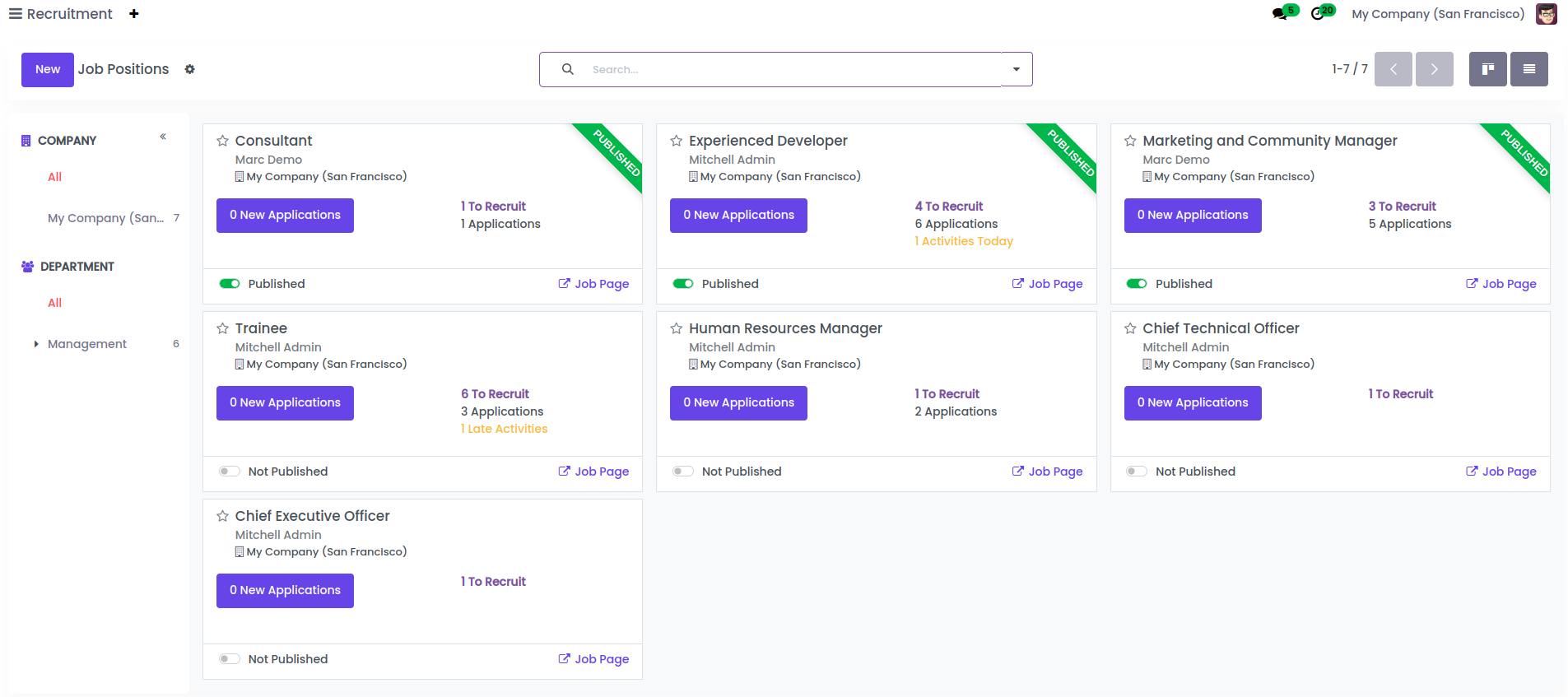Toggle Published on Experienced Developer card
This screenshot has width=1568, height=697.
tap(683, 284)
